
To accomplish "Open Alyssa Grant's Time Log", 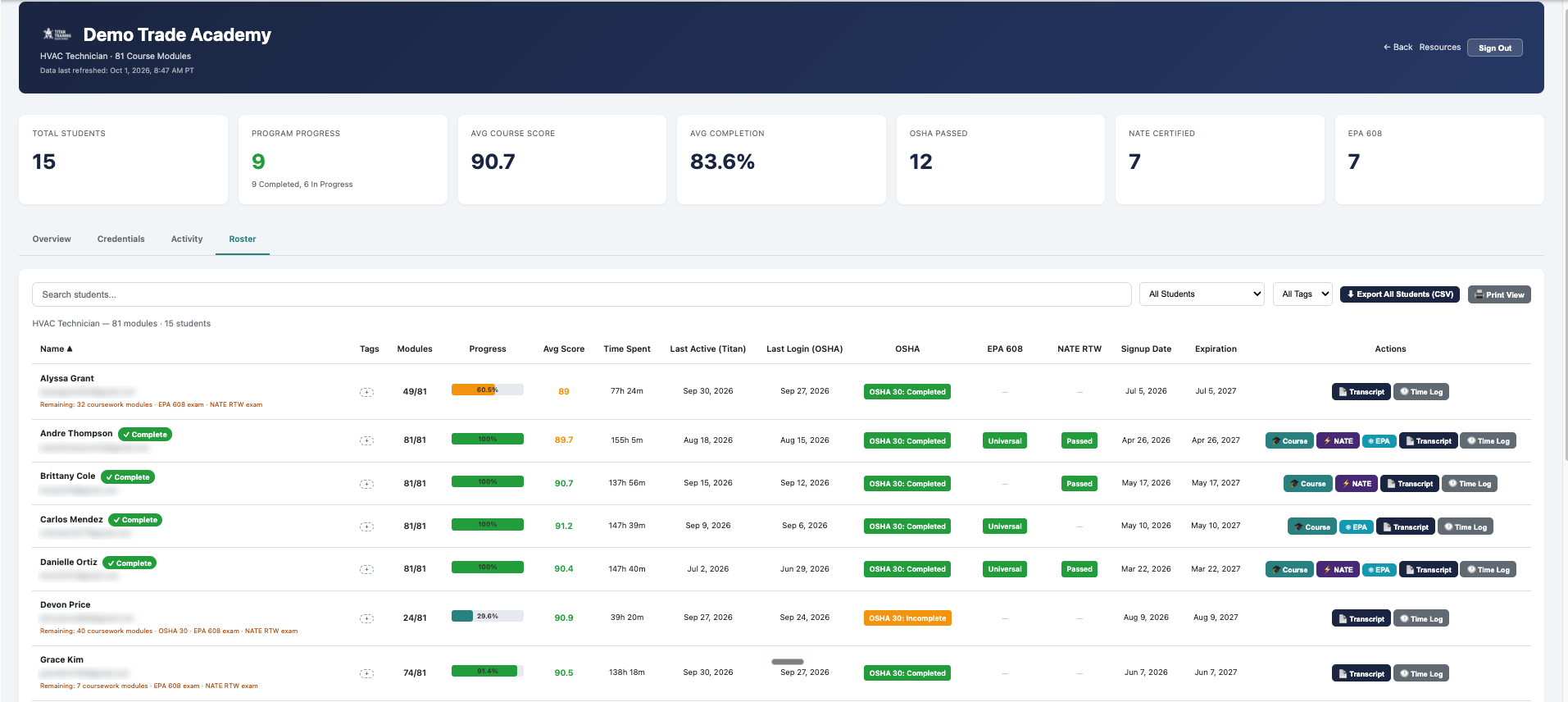I will [x=1421, y=392].
